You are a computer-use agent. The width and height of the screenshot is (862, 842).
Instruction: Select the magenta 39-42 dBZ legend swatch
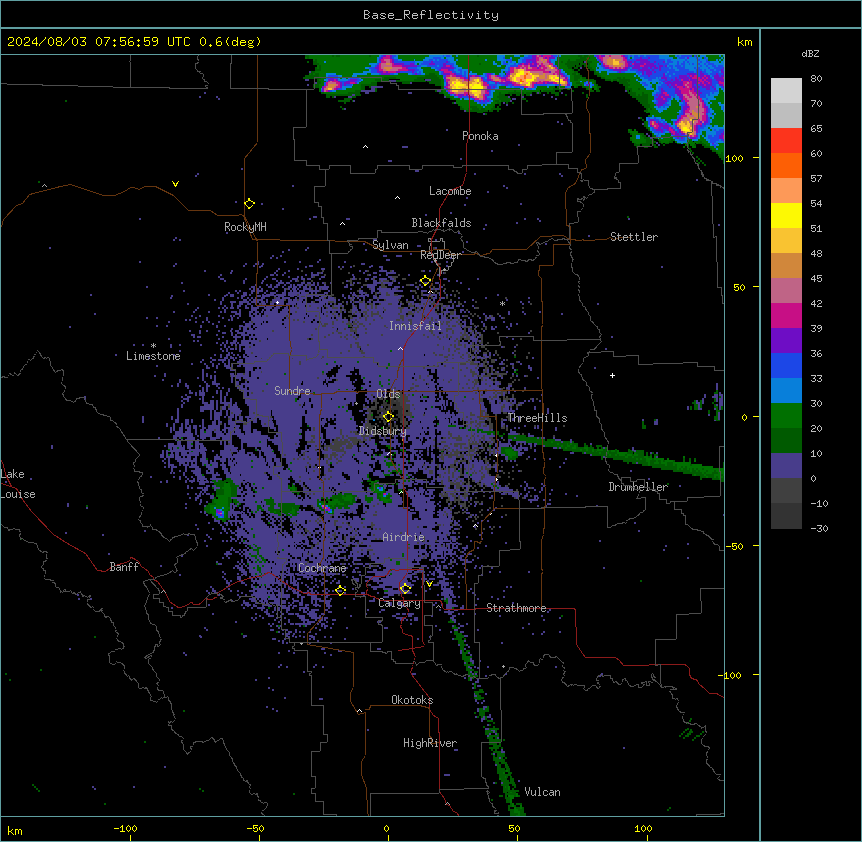click(786, 315)
